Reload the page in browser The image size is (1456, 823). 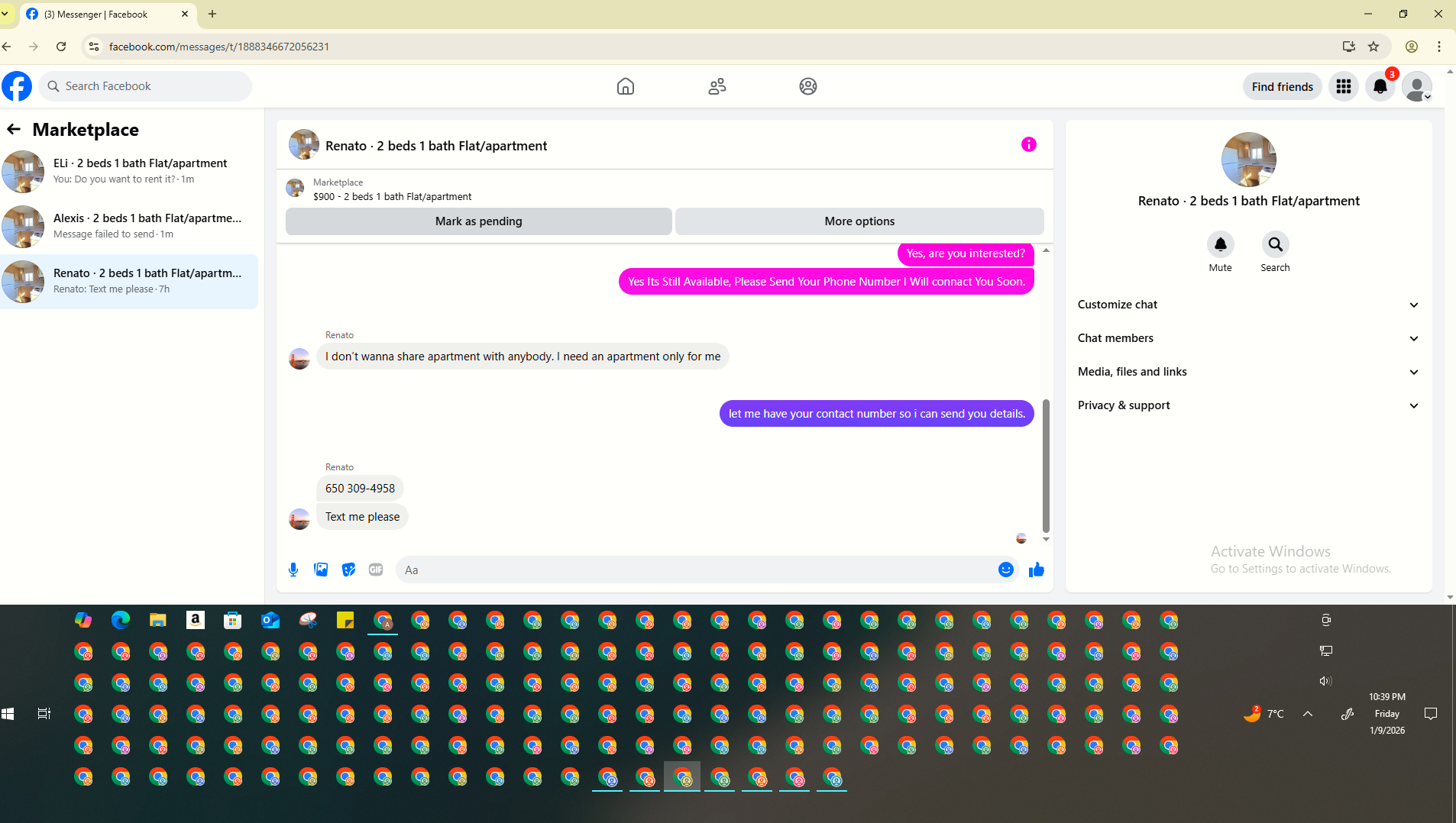[61, 47]
